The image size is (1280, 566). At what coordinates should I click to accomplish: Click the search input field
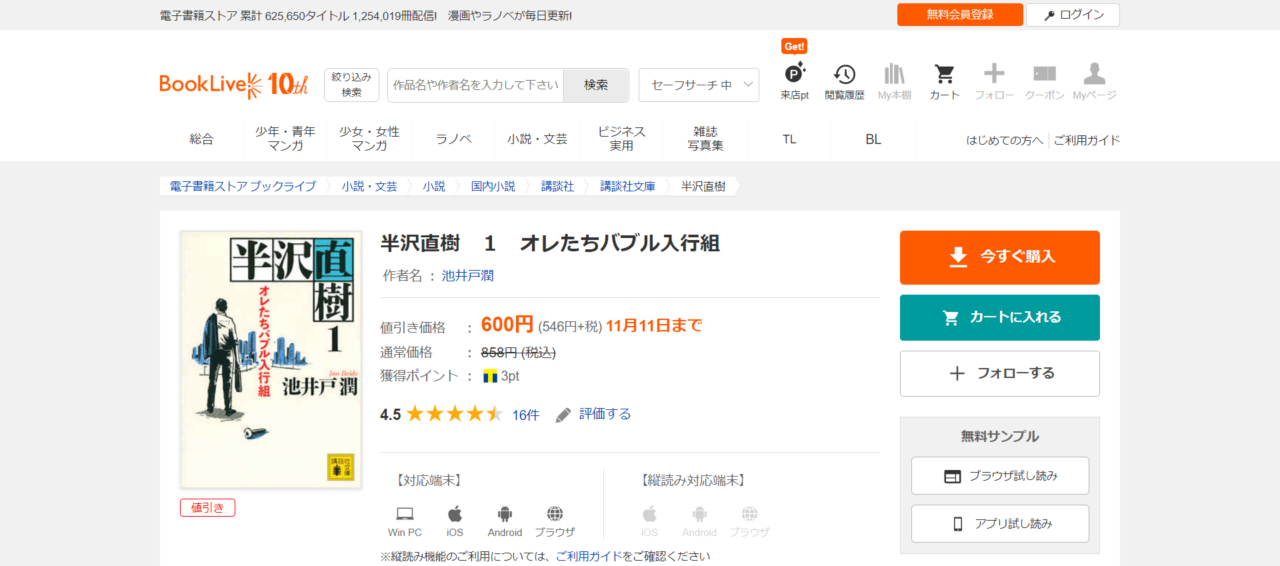[475, 85]
